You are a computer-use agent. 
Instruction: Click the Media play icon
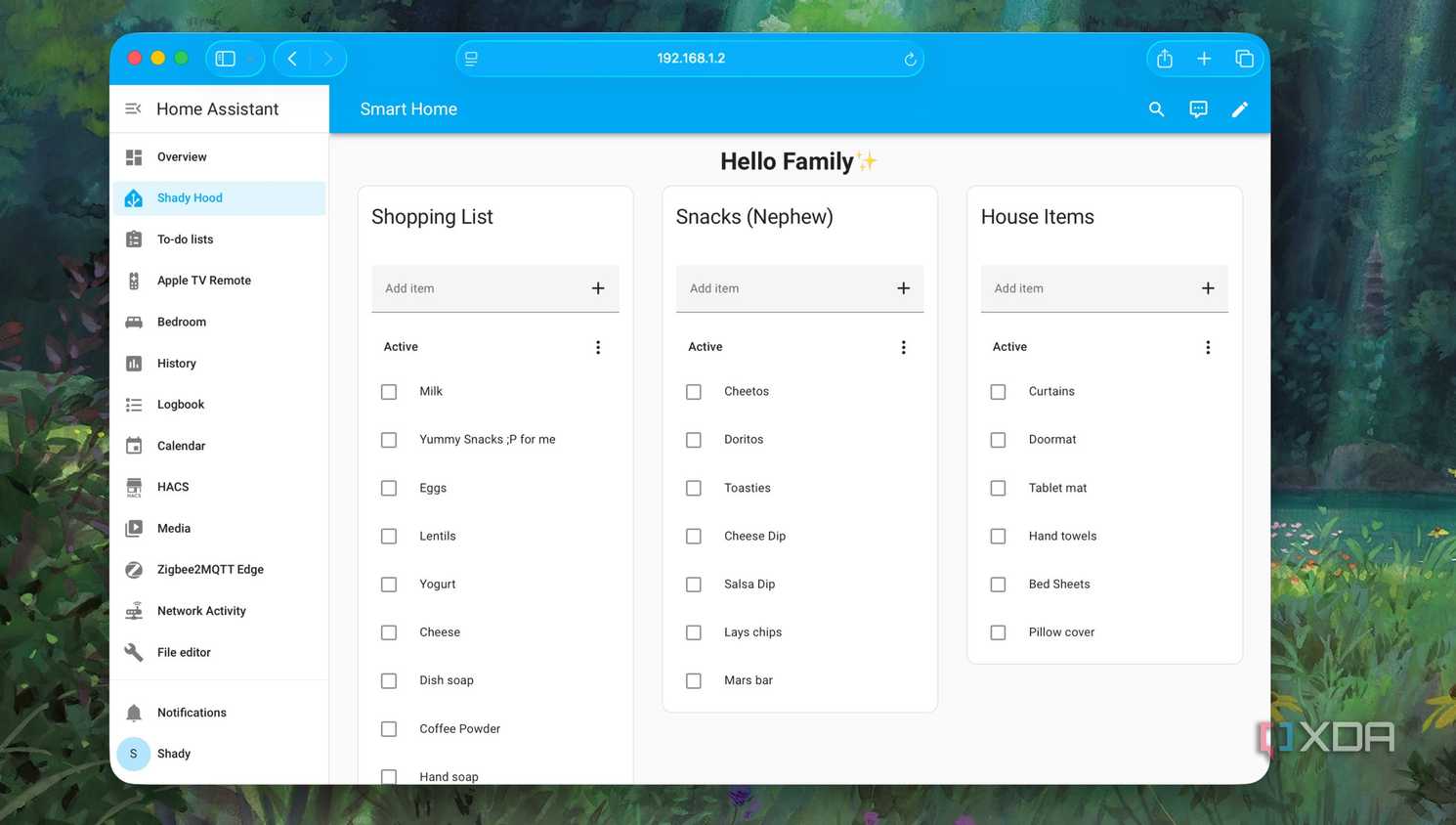pos(134,528)
